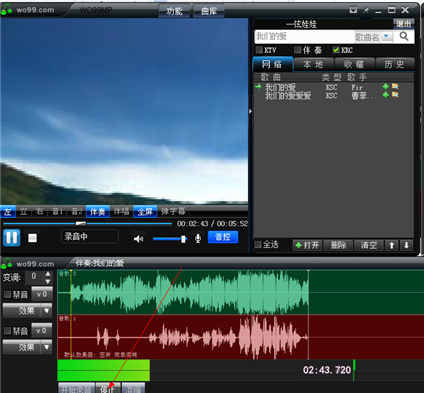Screen dimensions: 424x393
Task: Click the green plus icon on first song row
Action: click(x=386, y=87)
